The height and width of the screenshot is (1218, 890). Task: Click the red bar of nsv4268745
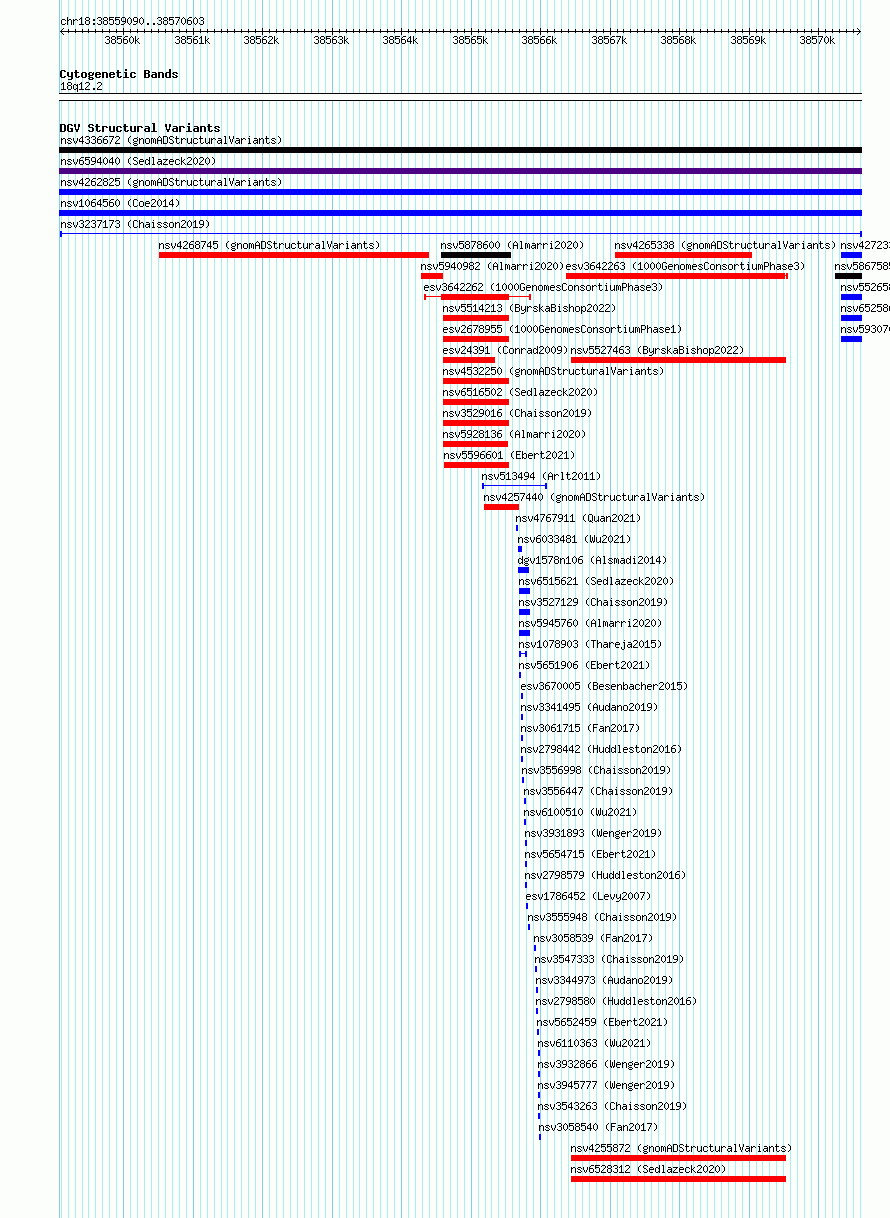pos(294,255)
